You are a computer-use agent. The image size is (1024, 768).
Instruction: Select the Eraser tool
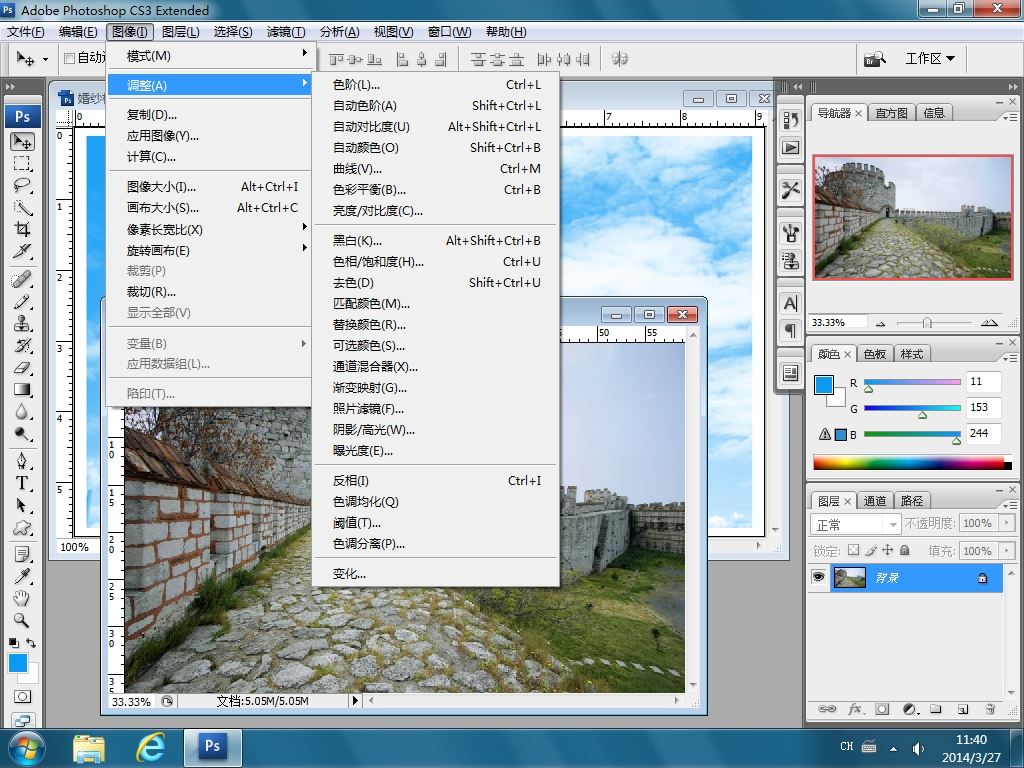[22, 368]
